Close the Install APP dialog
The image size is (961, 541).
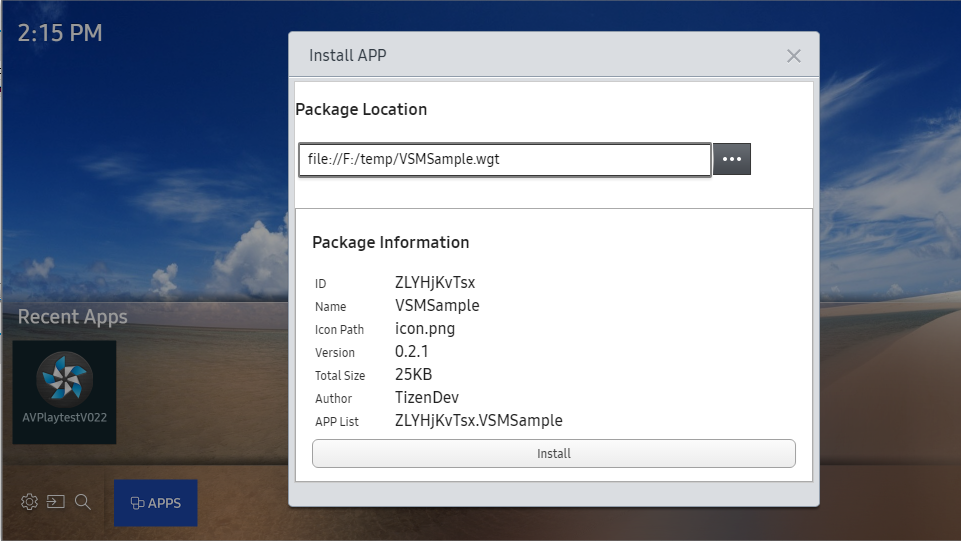[793, 56]
